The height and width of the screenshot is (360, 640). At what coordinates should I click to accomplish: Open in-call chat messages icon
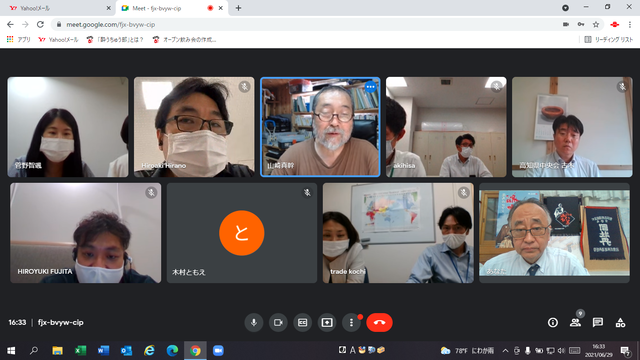point(598,322)
